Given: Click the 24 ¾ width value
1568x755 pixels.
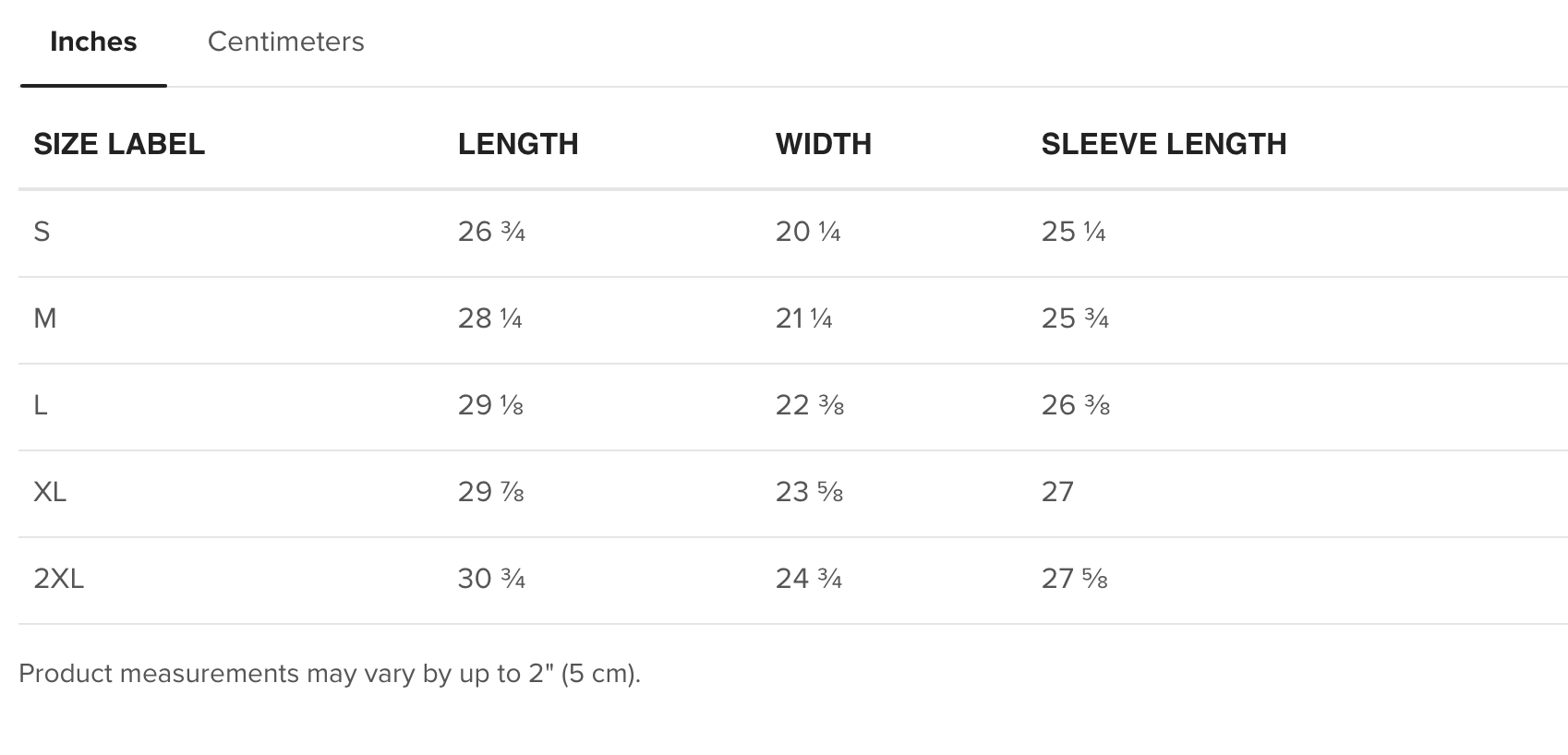Looking at the screenshot, I should coord(809,579).
